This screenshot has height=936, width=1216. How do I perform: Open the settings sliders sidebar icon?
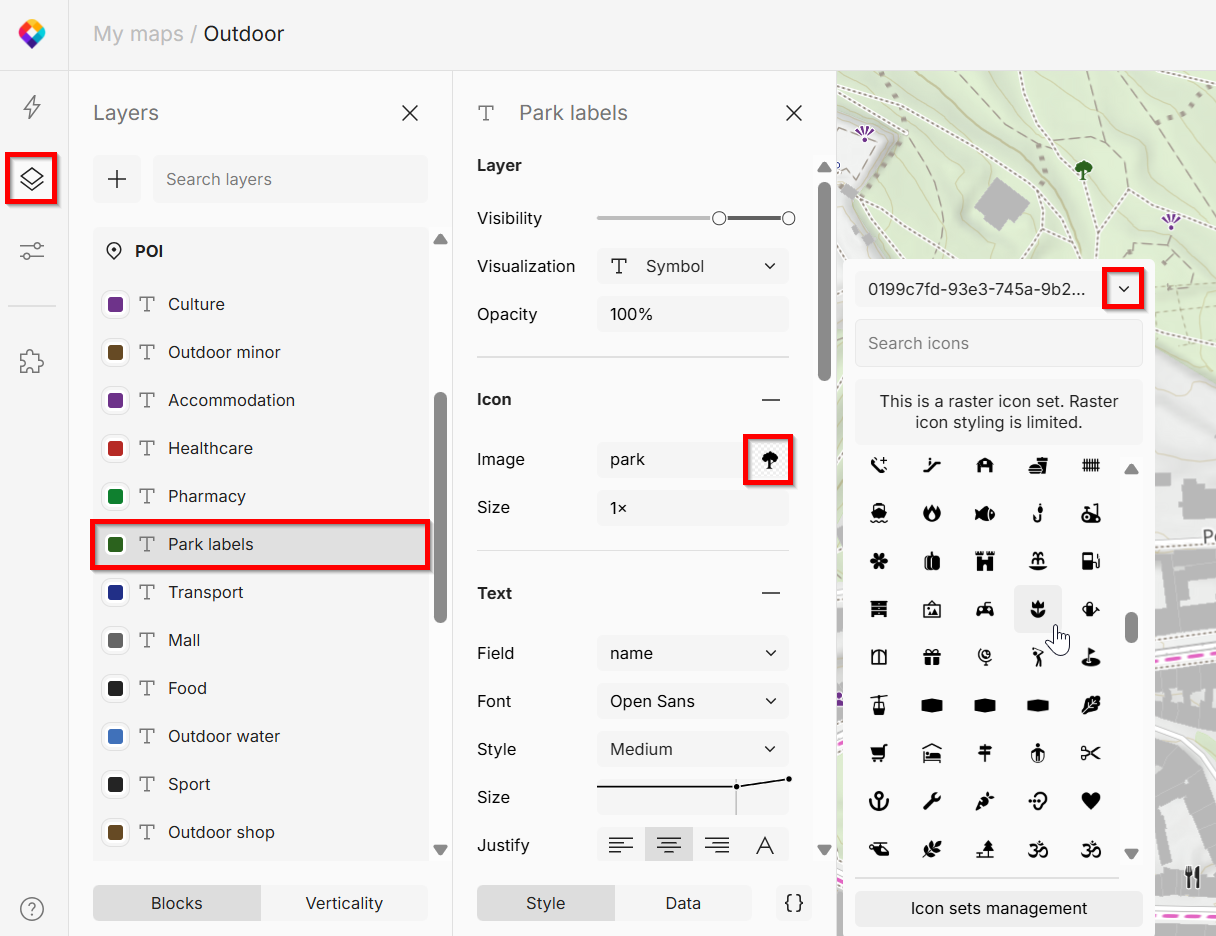[32, 251]
